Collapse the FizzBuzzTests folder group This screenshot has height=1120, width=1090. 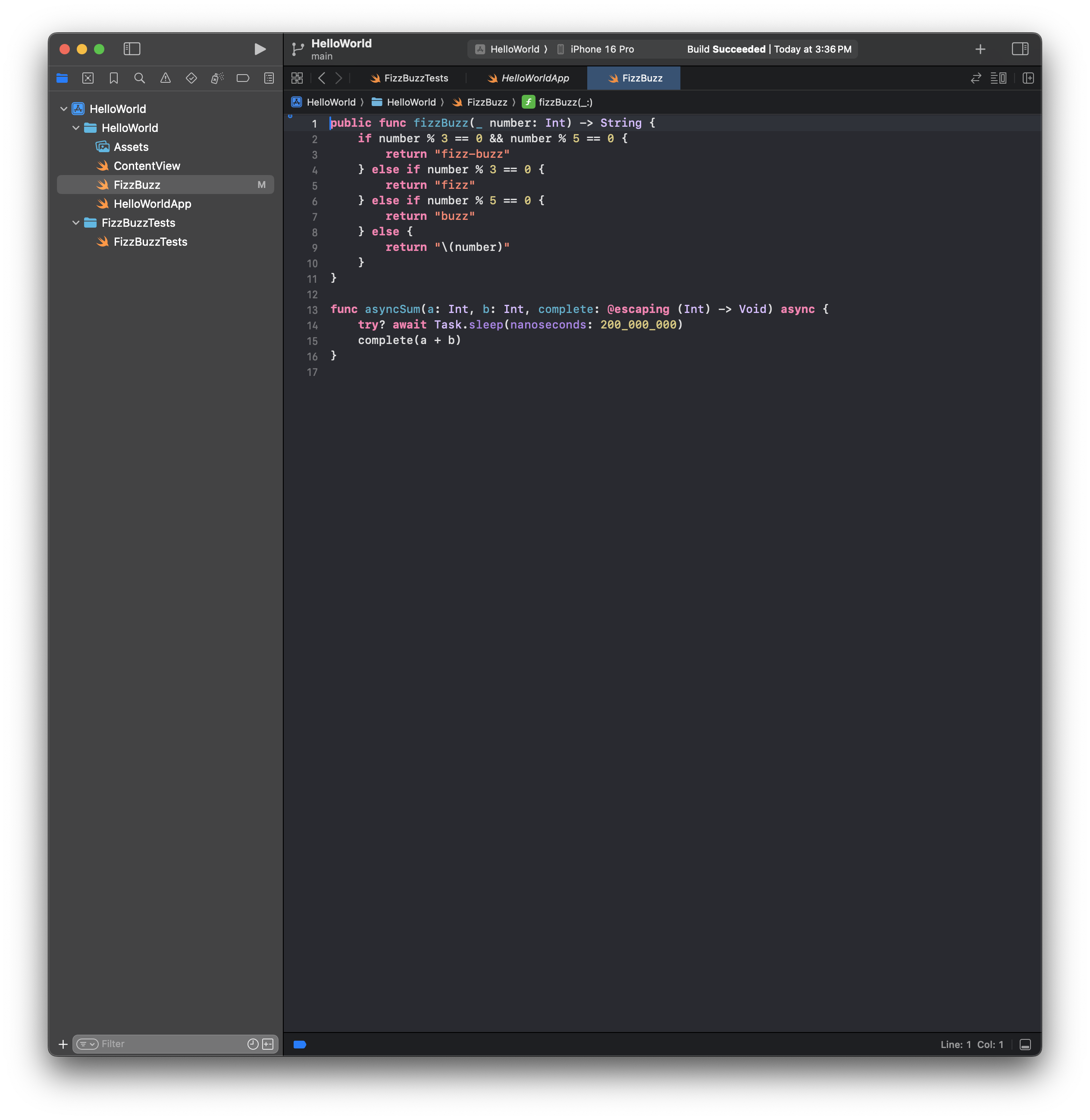pyautogui.click(x=75, y=222)
